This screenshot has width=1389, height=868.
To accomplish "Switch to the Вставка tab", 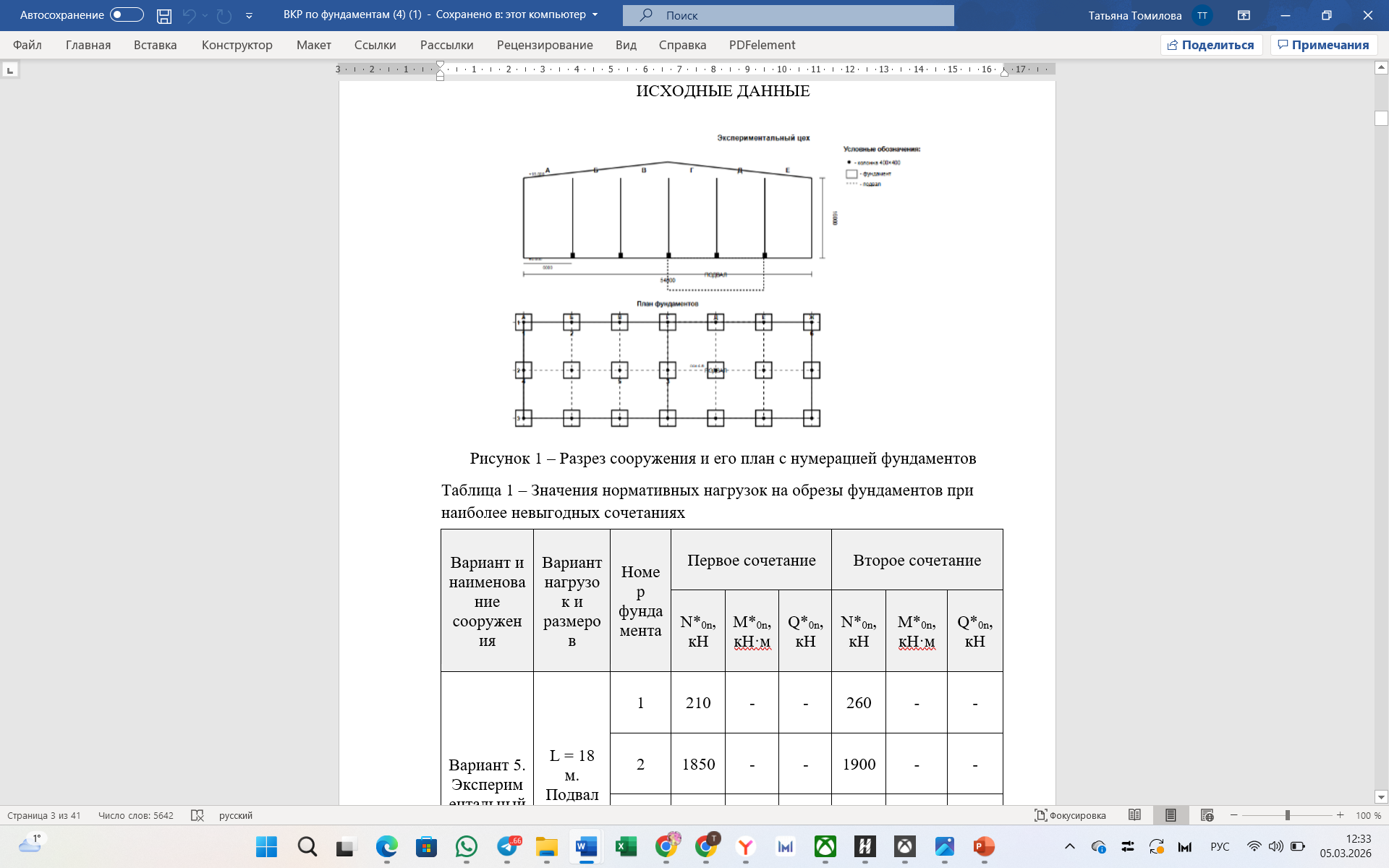I will pos(156,45).
